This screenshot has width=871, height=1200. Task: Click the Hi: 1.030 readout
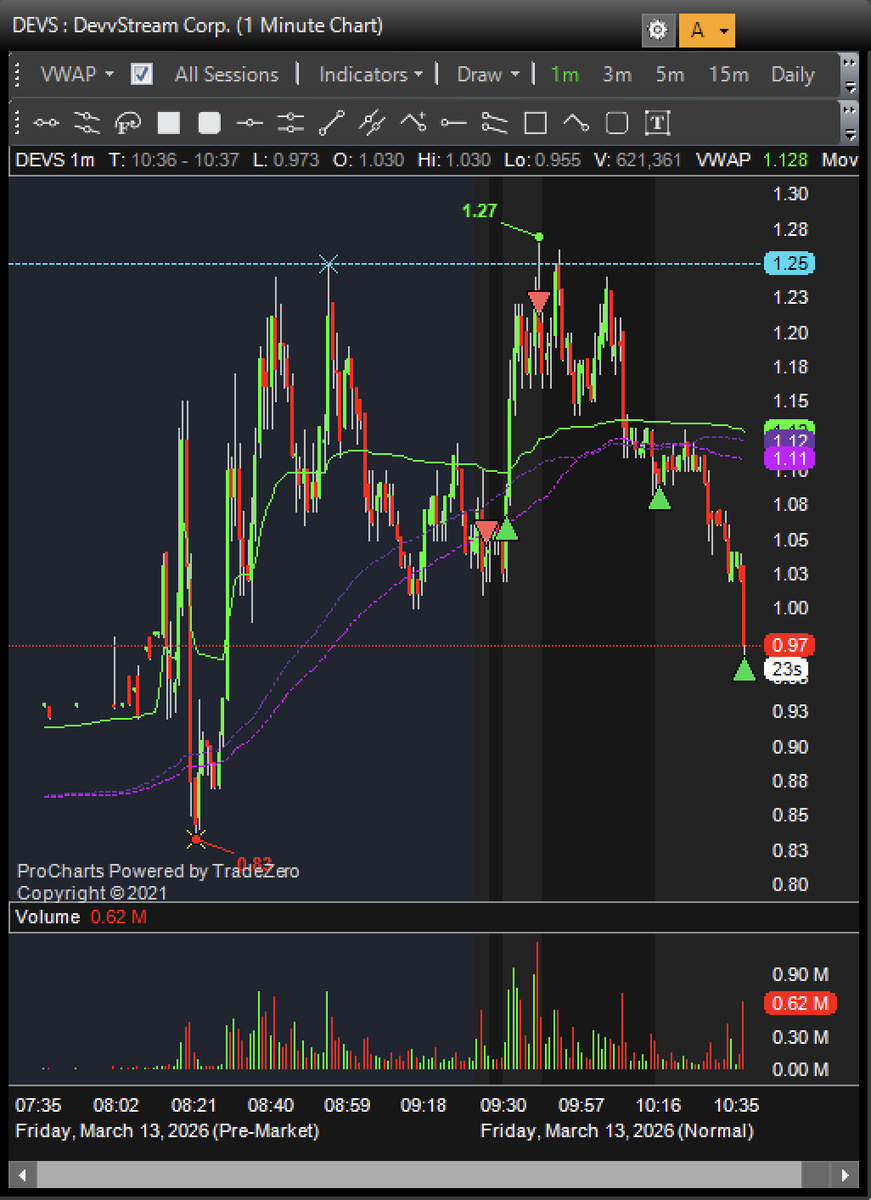[x=455, y=160]
